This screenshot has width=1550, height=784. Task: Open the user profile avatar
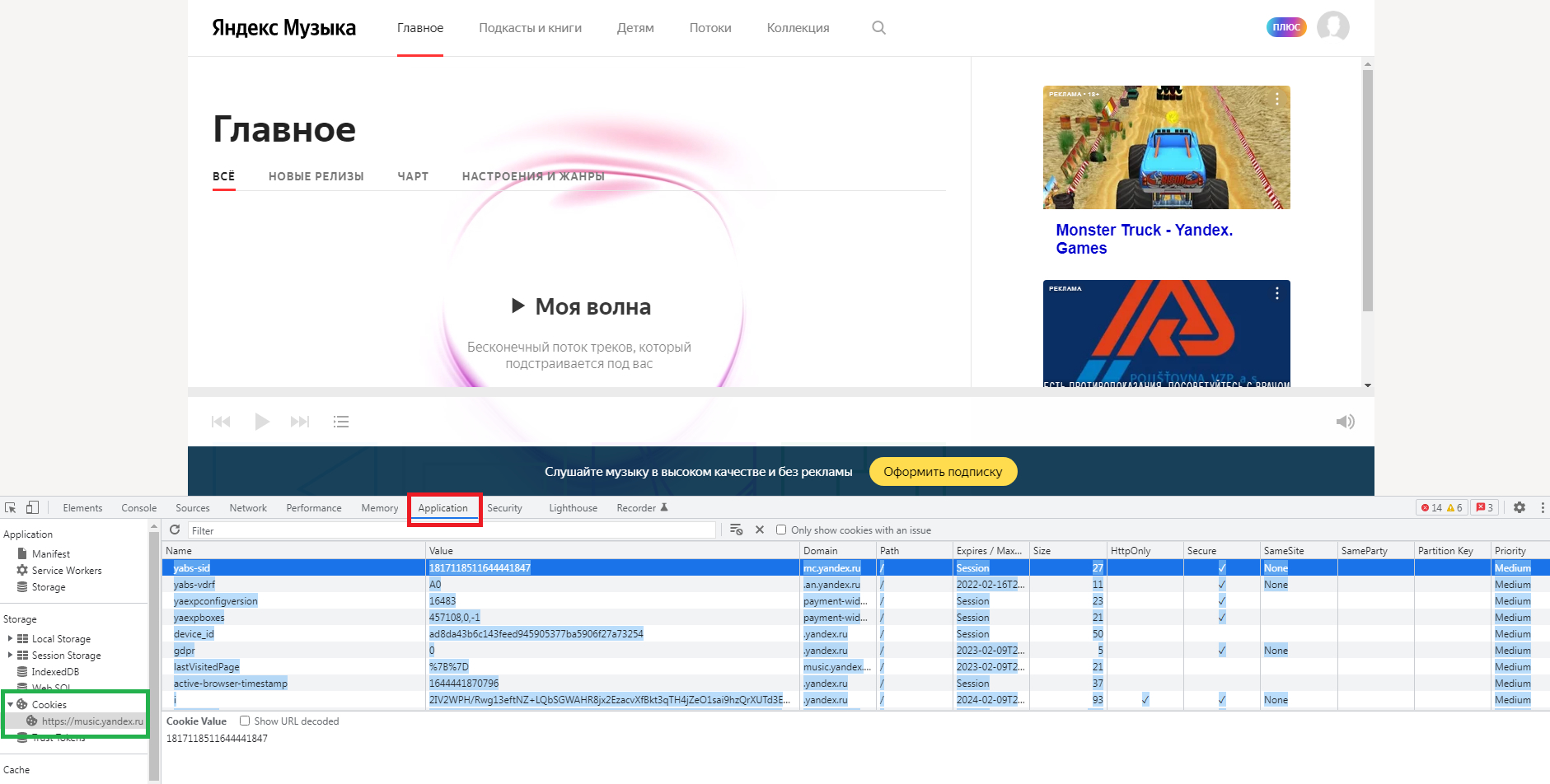click(1332, 26)
